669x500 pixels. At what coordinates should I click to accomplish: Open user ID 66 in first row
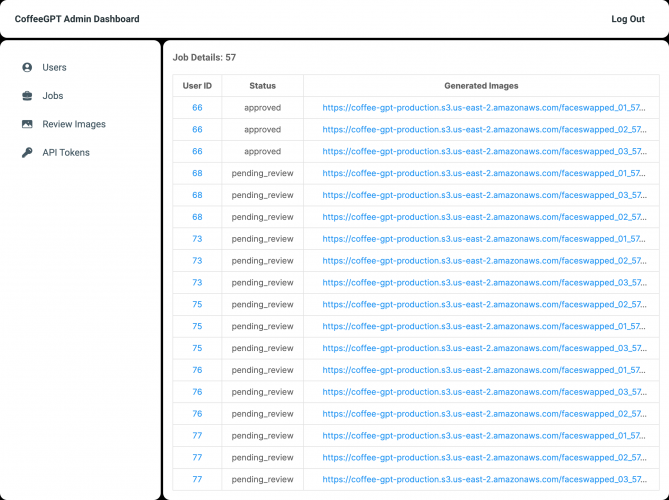click(x=197, y=108)
